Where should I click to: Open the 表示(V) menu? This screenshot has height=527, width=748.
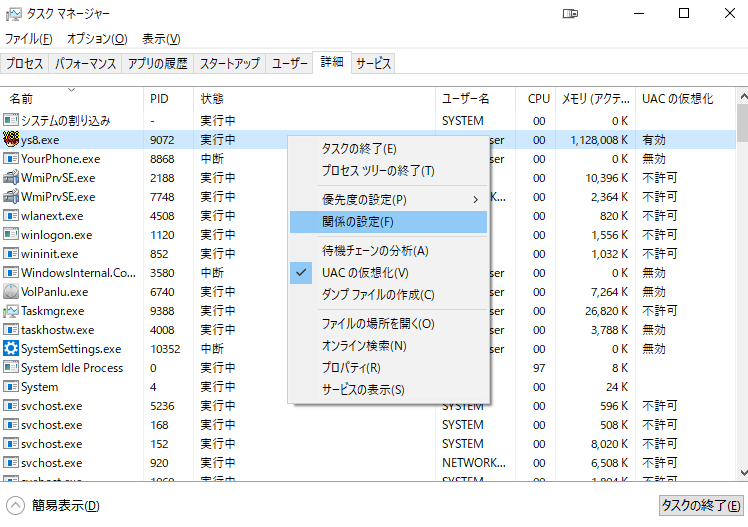(x=161, y=39)
